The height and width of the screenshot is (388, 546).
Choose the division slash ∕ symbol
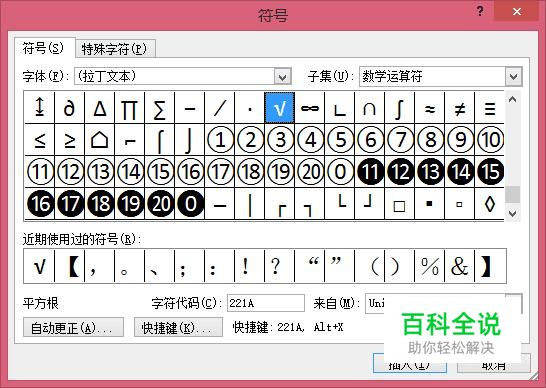tap(220, 108)
